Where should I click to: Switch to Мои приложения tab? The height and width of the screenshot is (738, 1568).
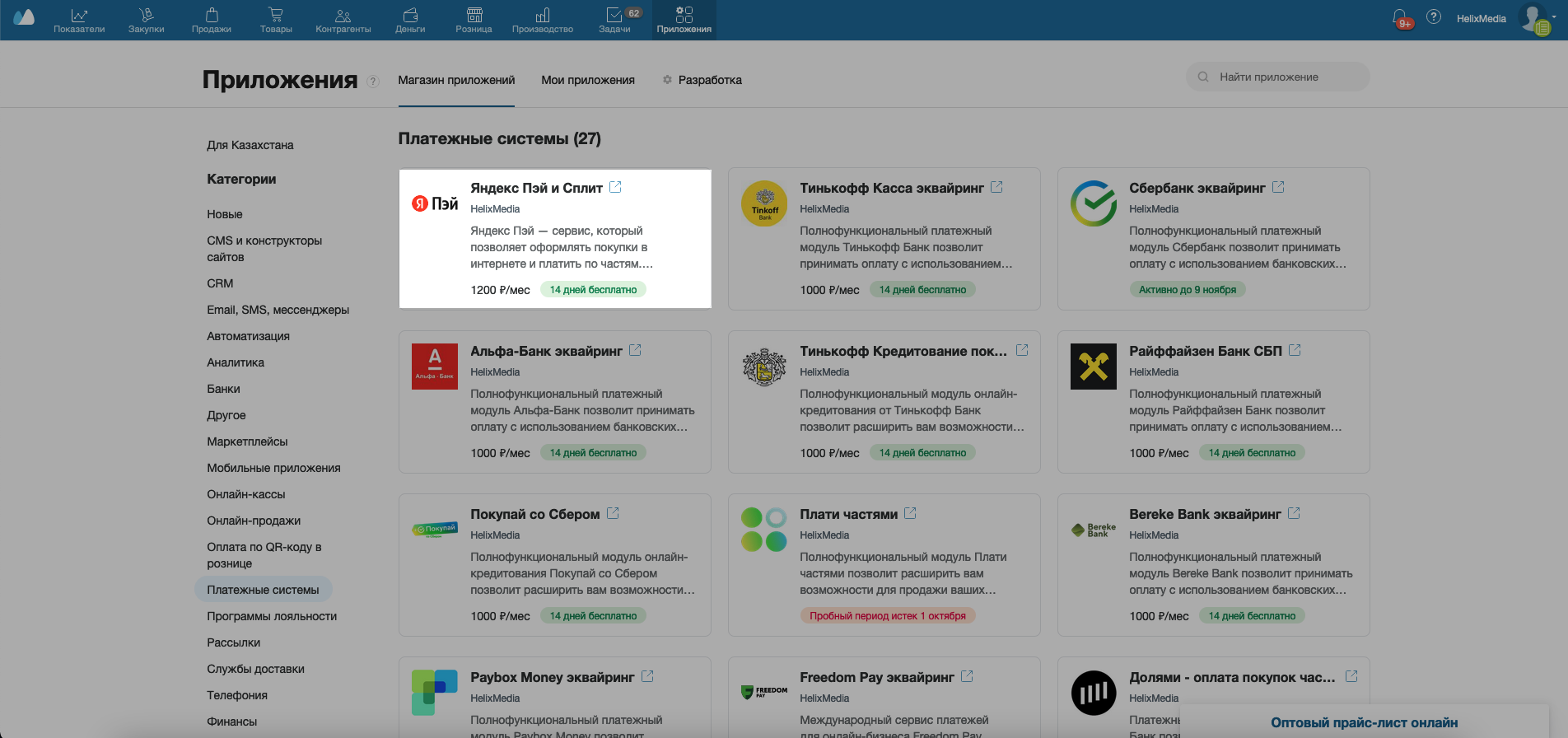588,80
